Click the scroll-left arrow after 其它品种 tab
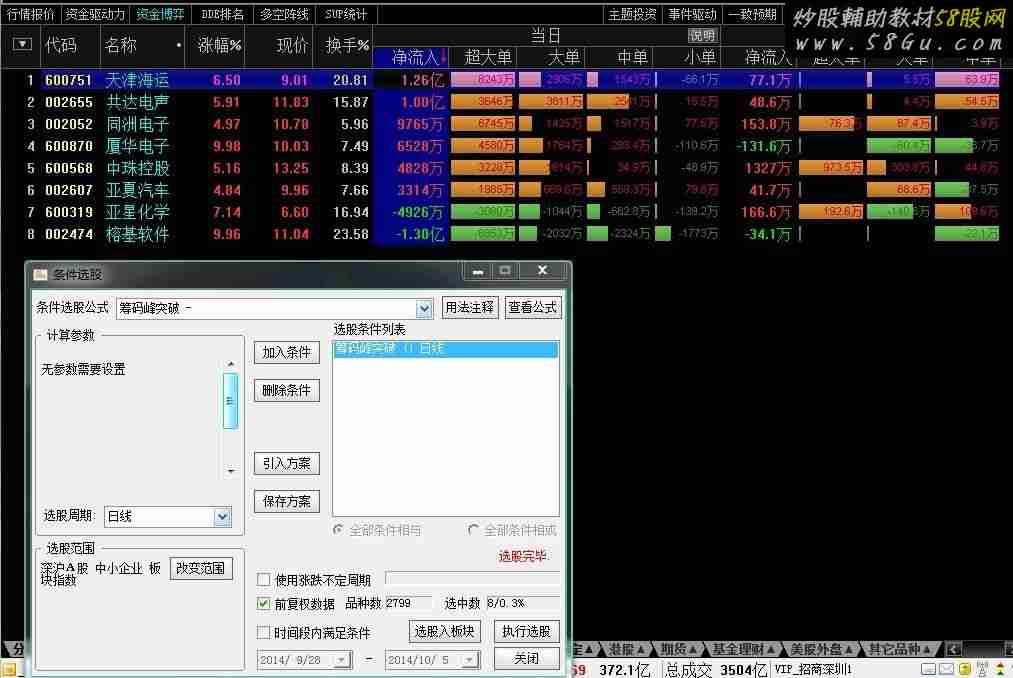Screen dimensions: 1013x678 (953, 649)
